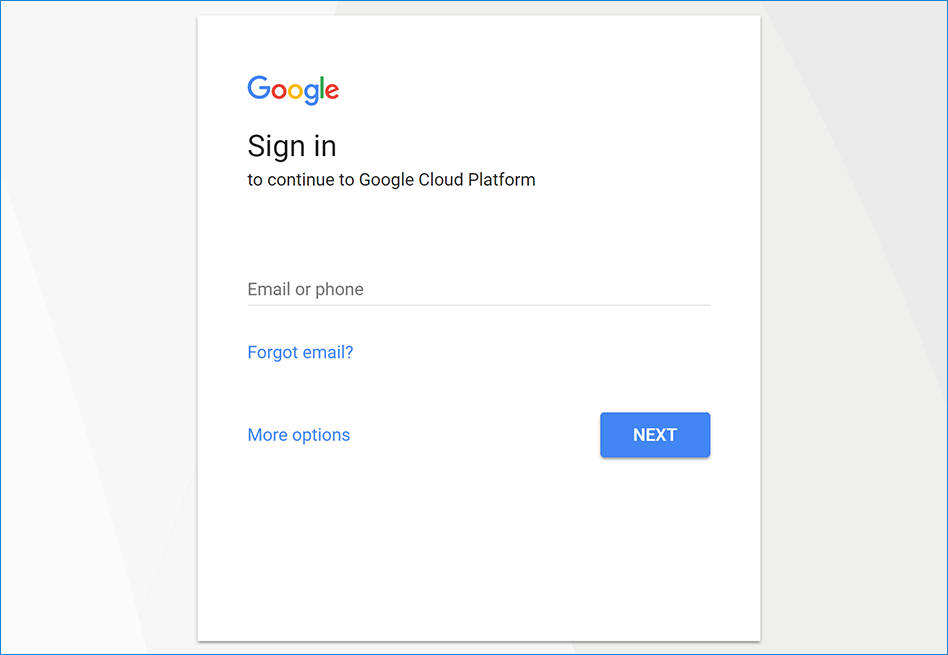Click the word Sign in the heading
Screen dimensions: 948x655
pos(273,146)
